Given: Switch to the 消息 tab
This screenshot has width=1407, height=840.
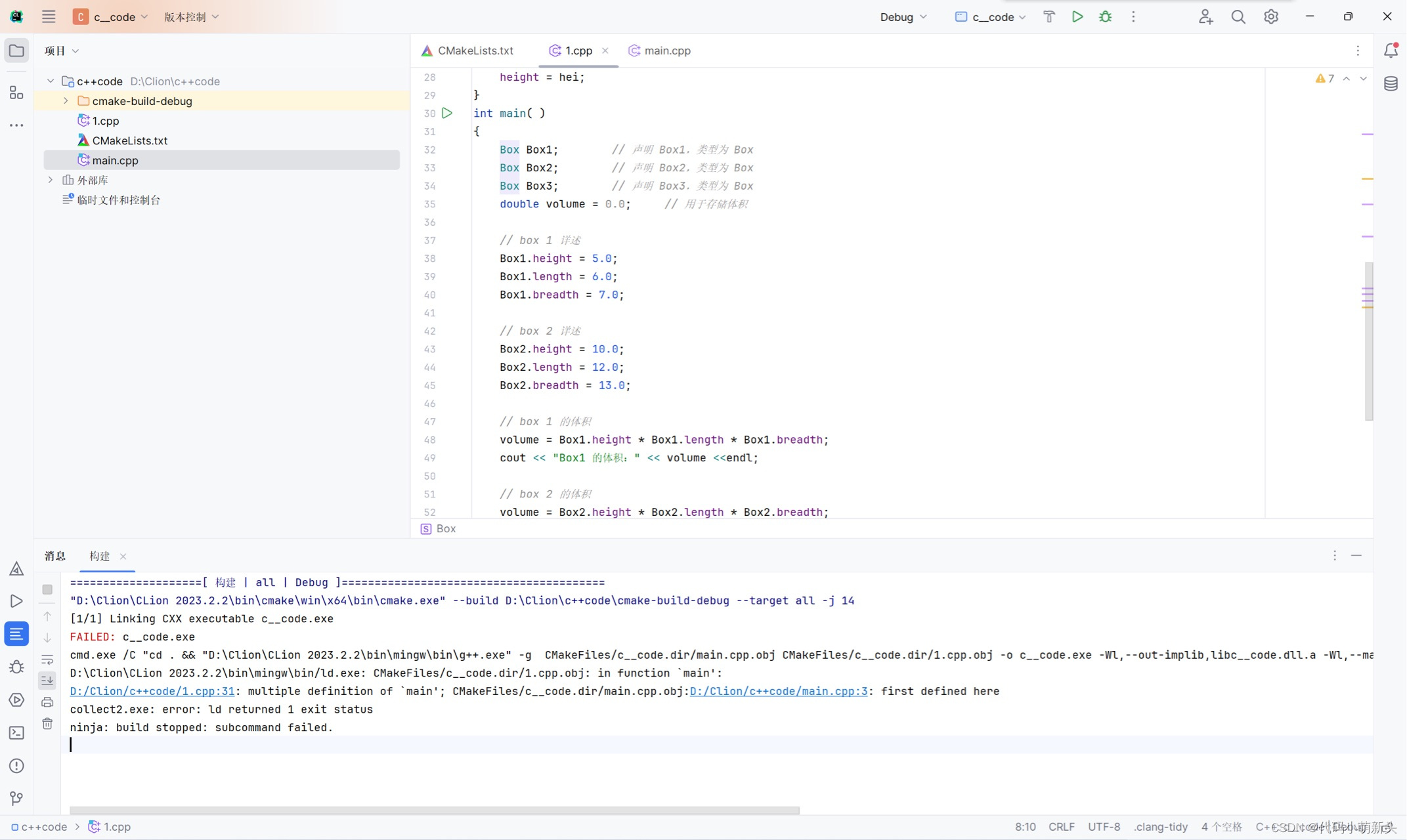Looking at the screenshot, I should (x=55, y=556).
